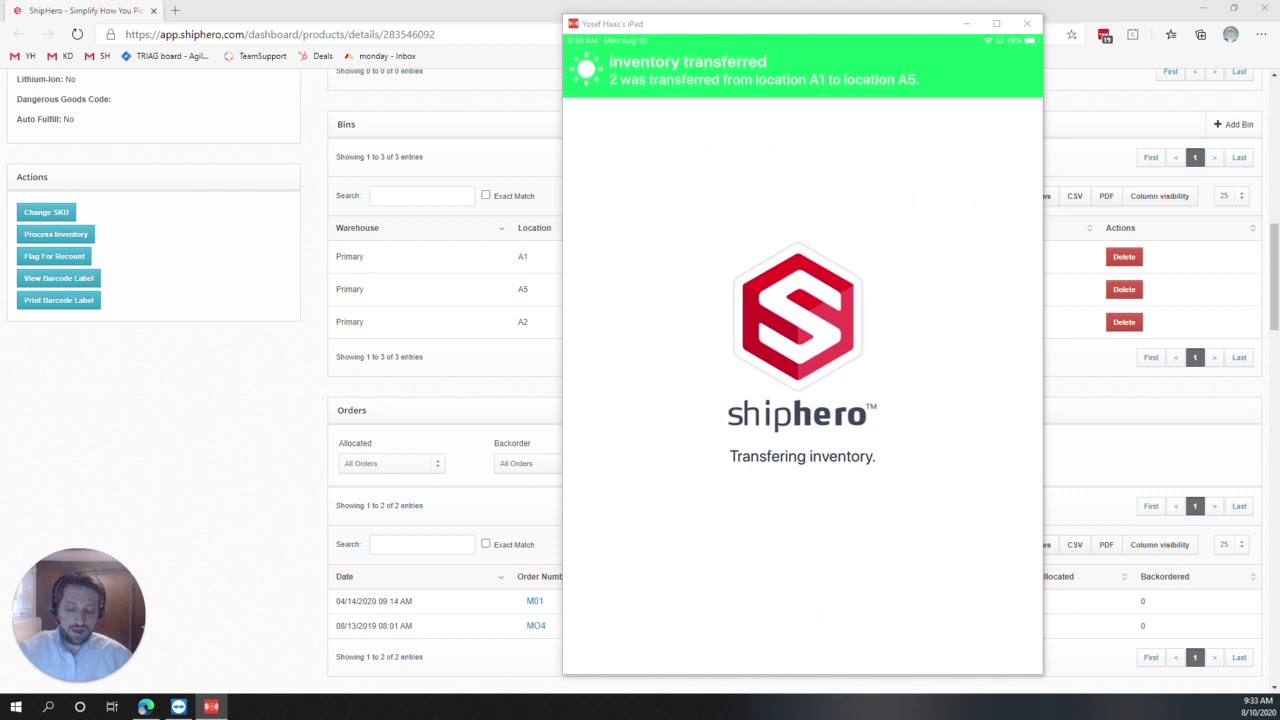Screen dimensions: 1280x720
Task: Click Change SKU action button
Action: tap(46, 212)
